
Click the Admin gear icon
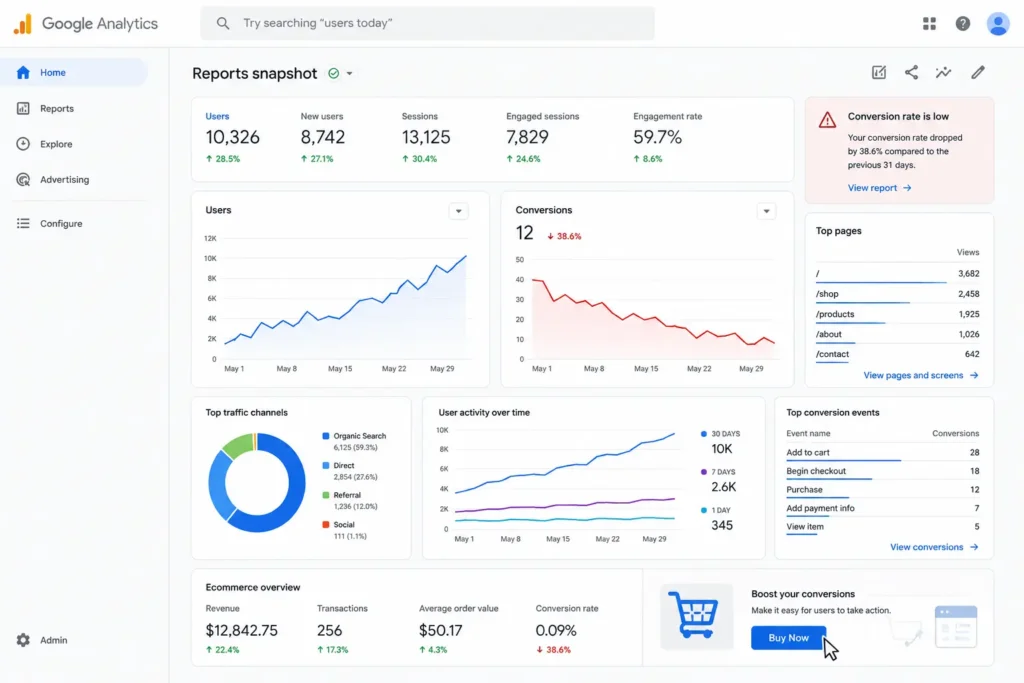click(23, 640)
